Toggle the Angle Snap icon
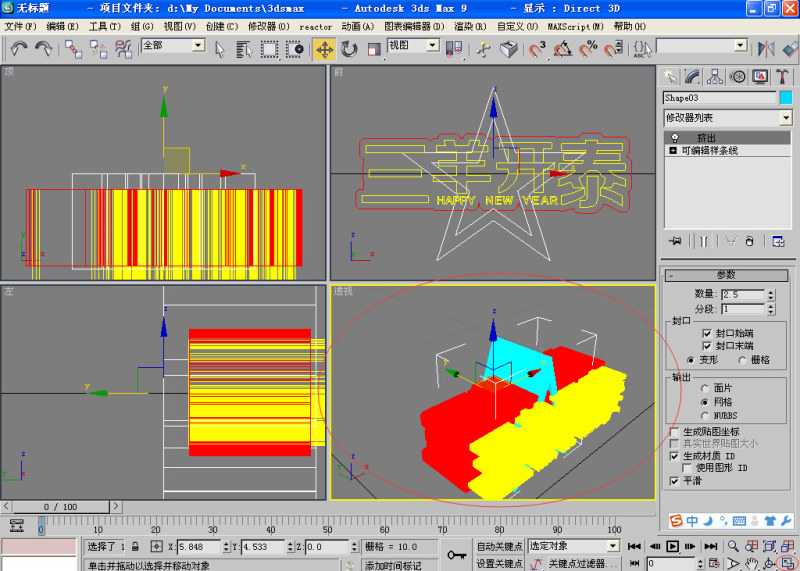Screen dimensions: 800x571 tap(563, 49)
